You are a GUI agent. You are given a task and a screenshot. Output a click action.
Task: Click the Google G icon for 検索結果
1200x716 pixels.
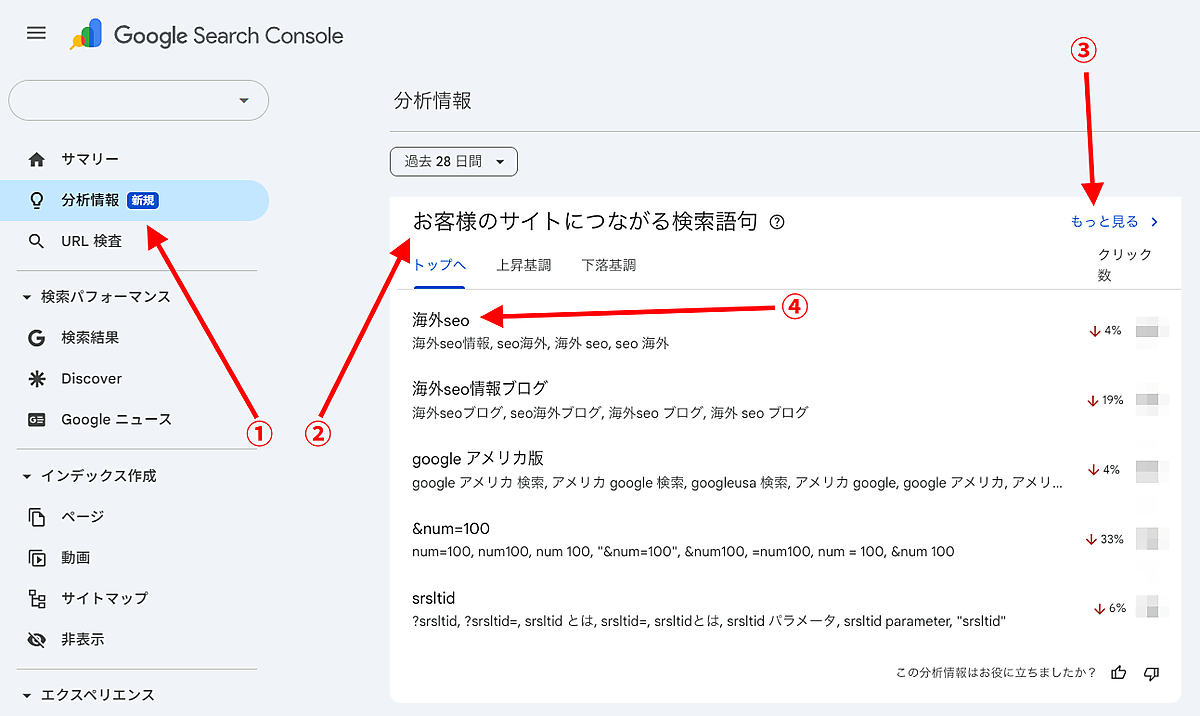[37, 338]
